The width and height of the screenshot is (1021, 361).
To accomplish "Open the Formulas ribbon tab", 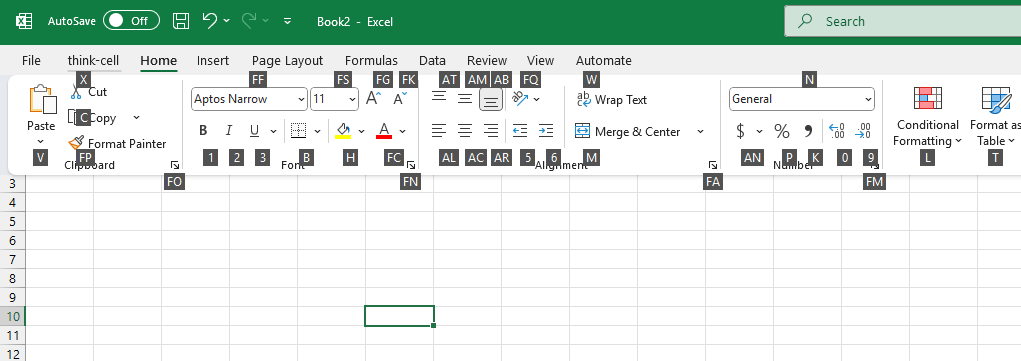I will (x=371, y=61).
